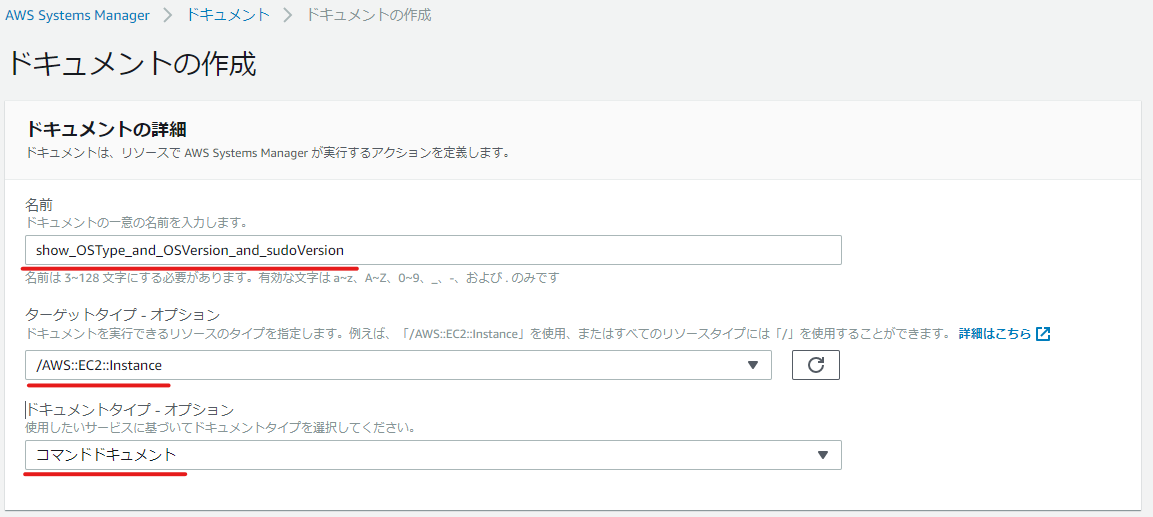Click the ドキュメントの作成 breadcrumb text
Viewport: 1153px width, 517px height.
[368, 15]
